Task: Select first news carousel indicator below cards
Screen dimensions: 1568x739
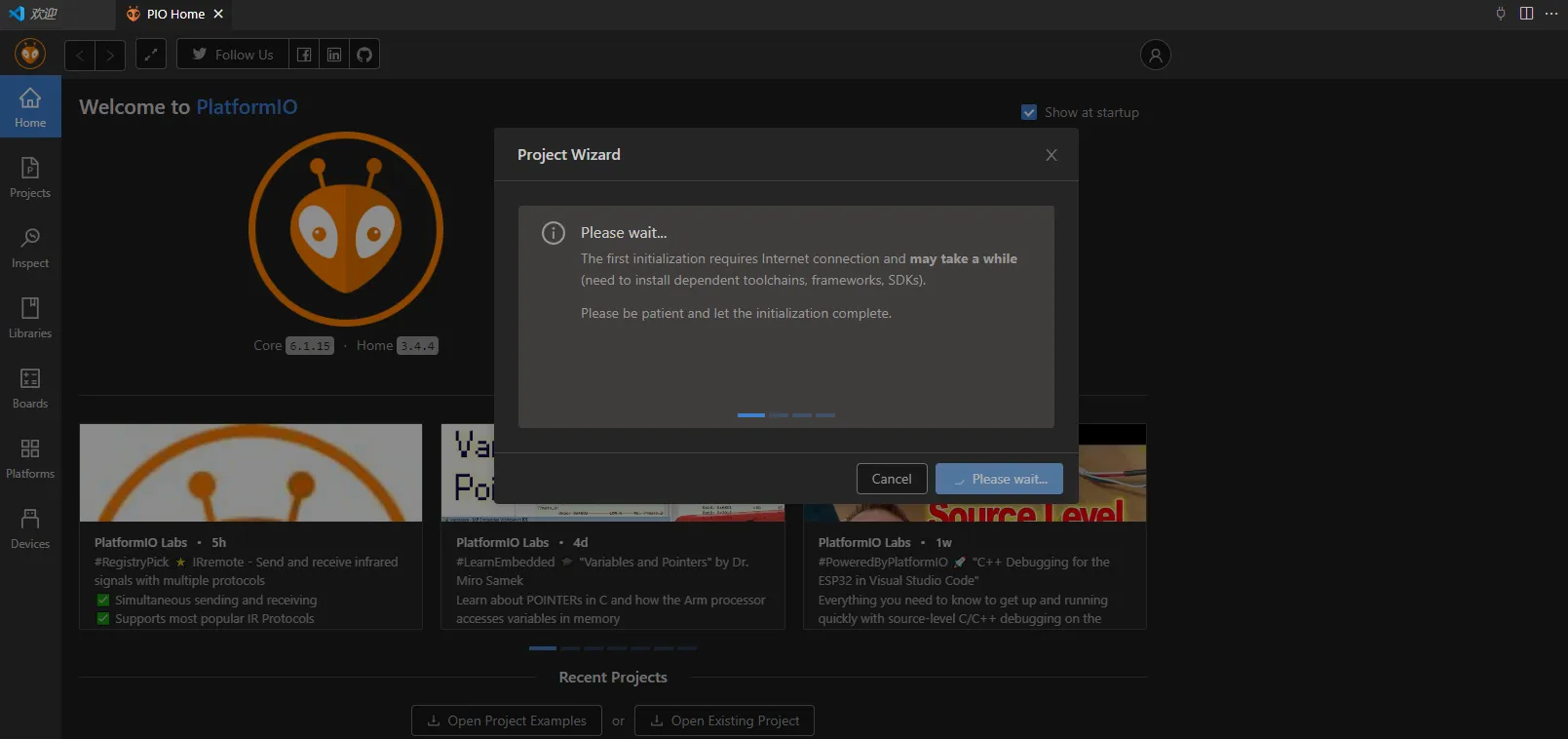Action: [x=543, y=648]
